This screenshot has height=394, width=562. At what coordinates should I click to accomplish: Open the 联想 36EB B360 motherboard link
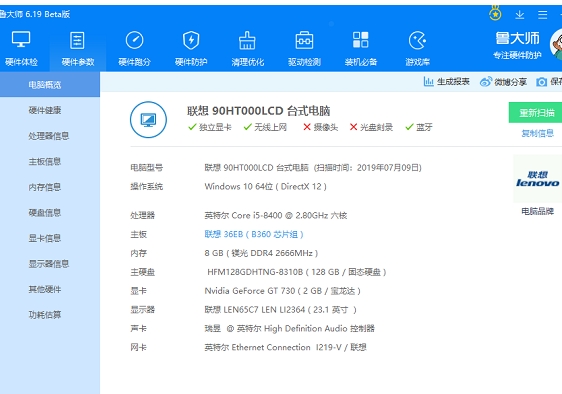pos(254,234)
